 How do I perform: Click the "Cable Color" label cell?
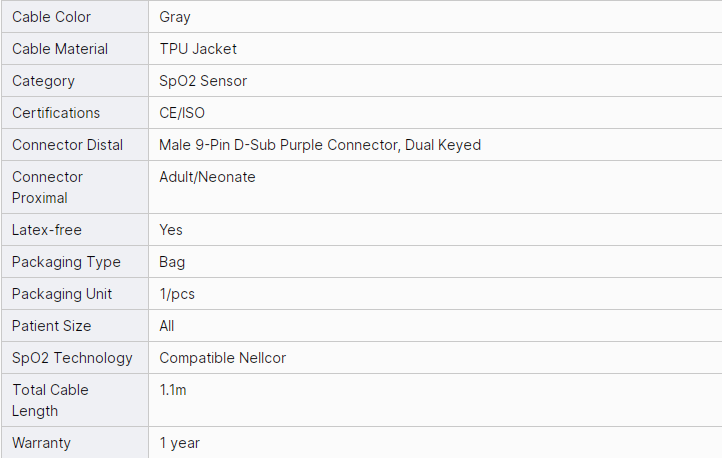point(51,17)
